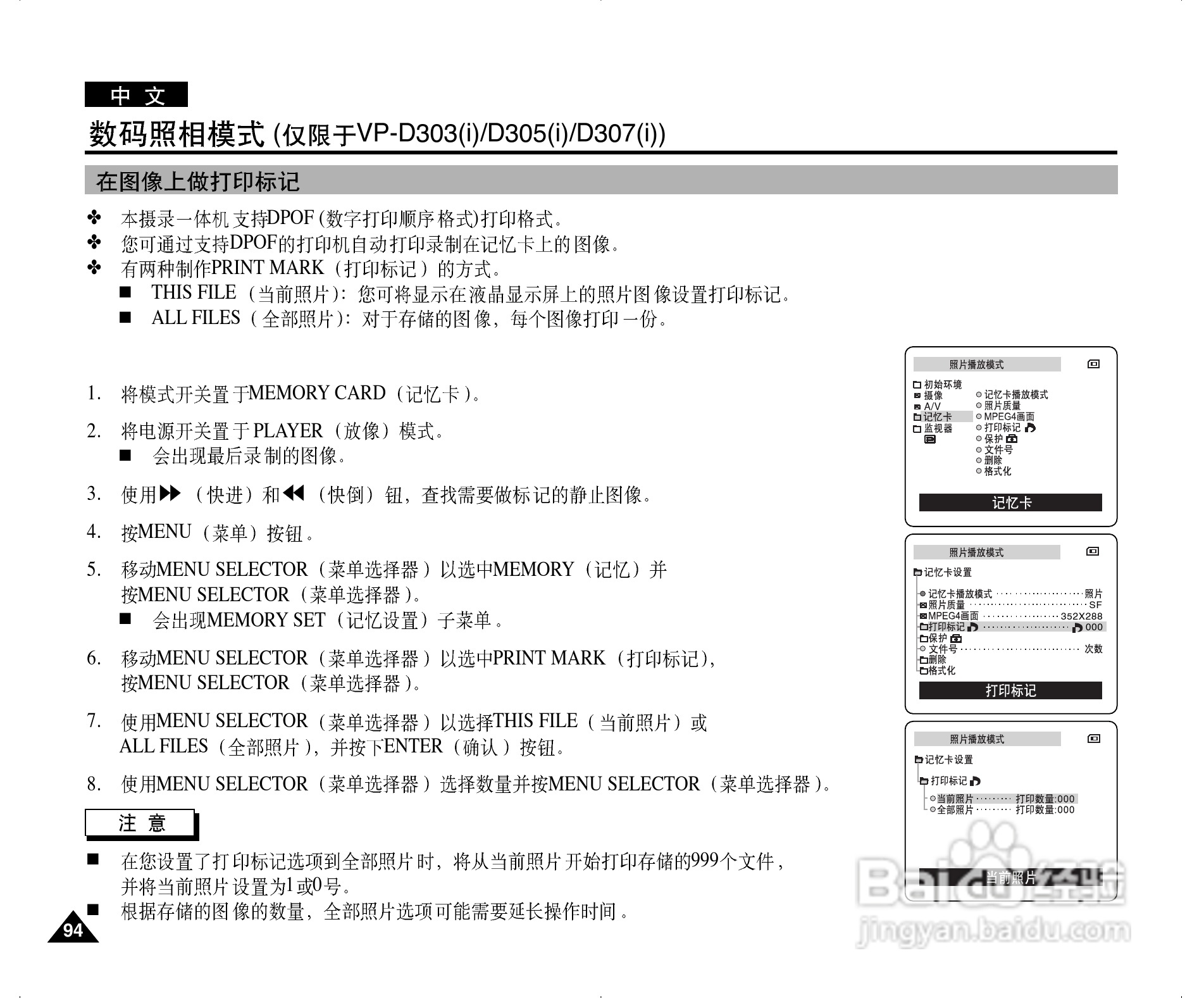Select MPEG4画面 radio option in top screen

[x=979, y=416]
